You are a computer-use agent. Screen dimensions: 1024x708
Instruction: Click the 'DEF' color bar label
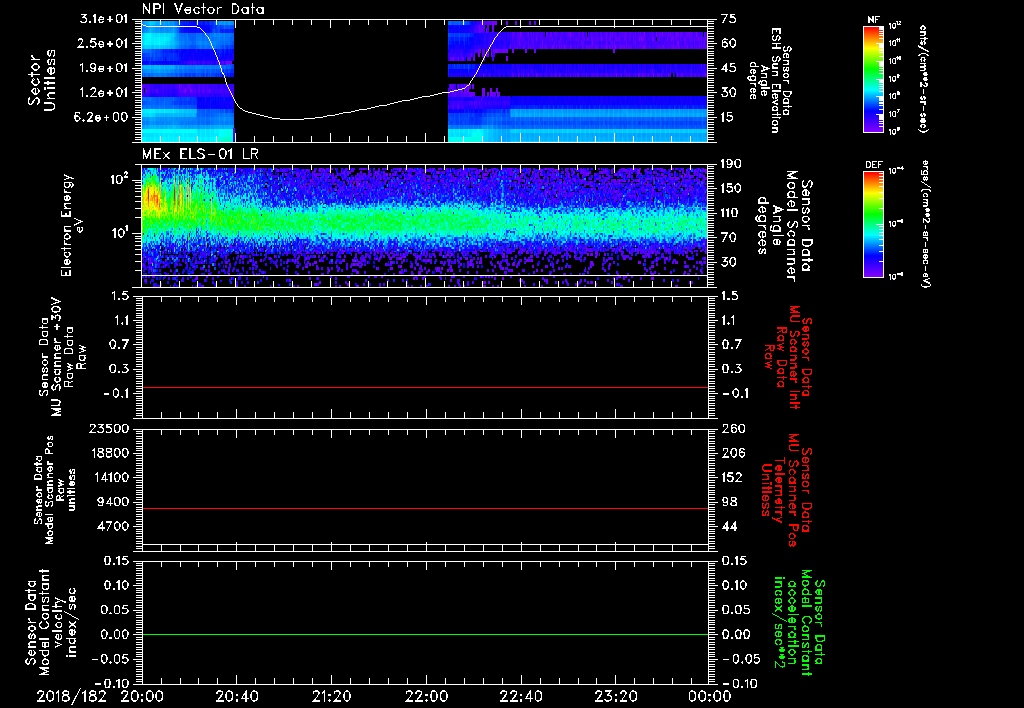pos(873,165)
